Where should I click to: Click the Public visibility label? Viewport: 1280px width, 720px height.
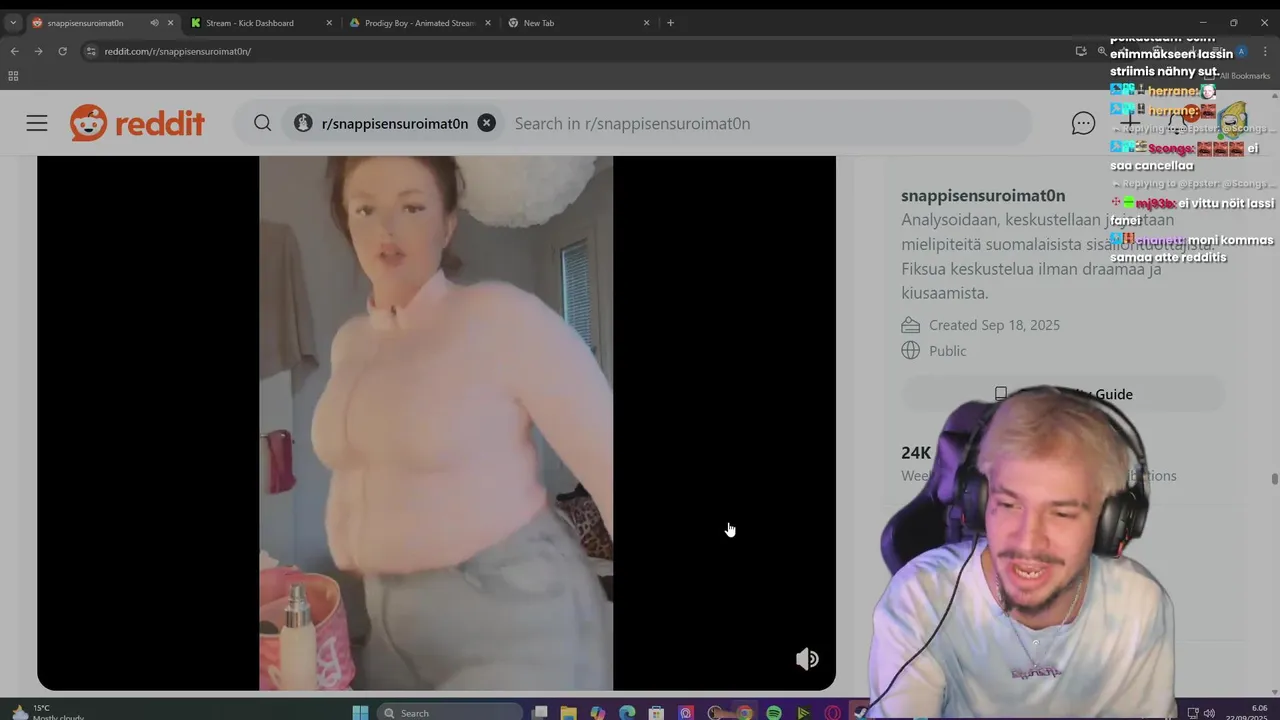(x=947, y=351)
